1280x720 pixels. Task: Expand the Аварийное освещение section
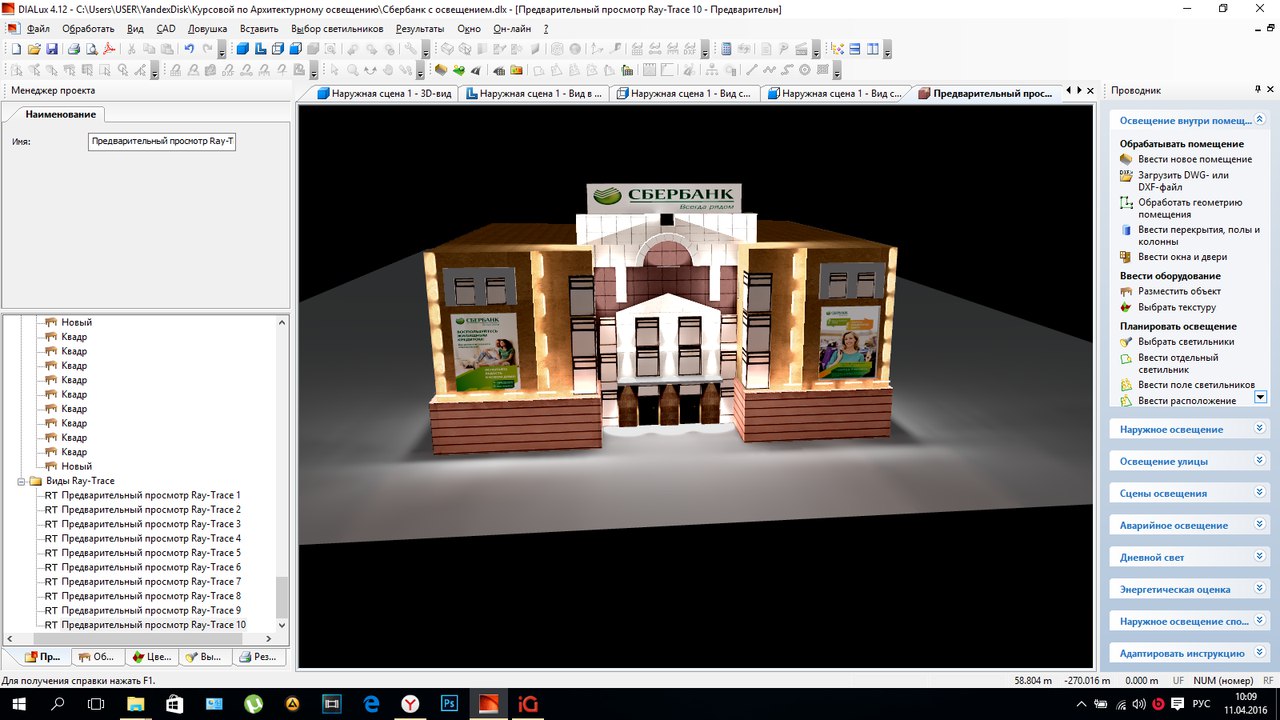[1189, 525]
